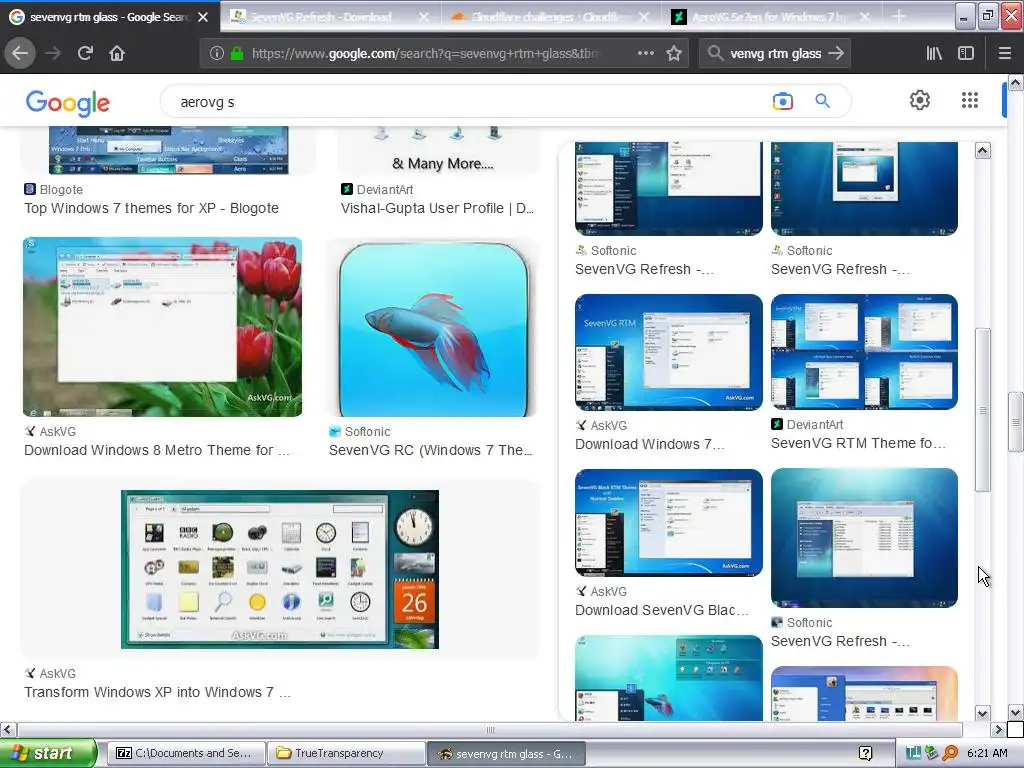Bookmark this page with the star icon
1024x768 pixels.
click(674, 54)
